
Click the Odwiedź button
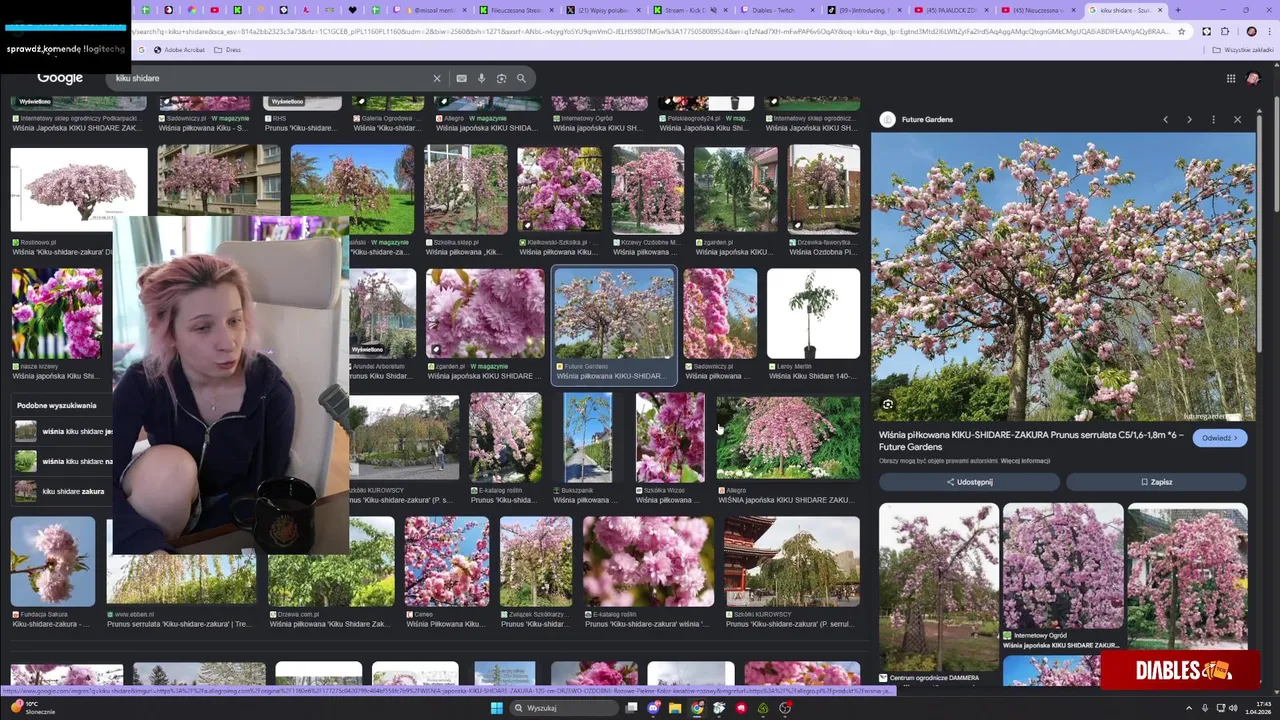click(x=1220, y=438)
